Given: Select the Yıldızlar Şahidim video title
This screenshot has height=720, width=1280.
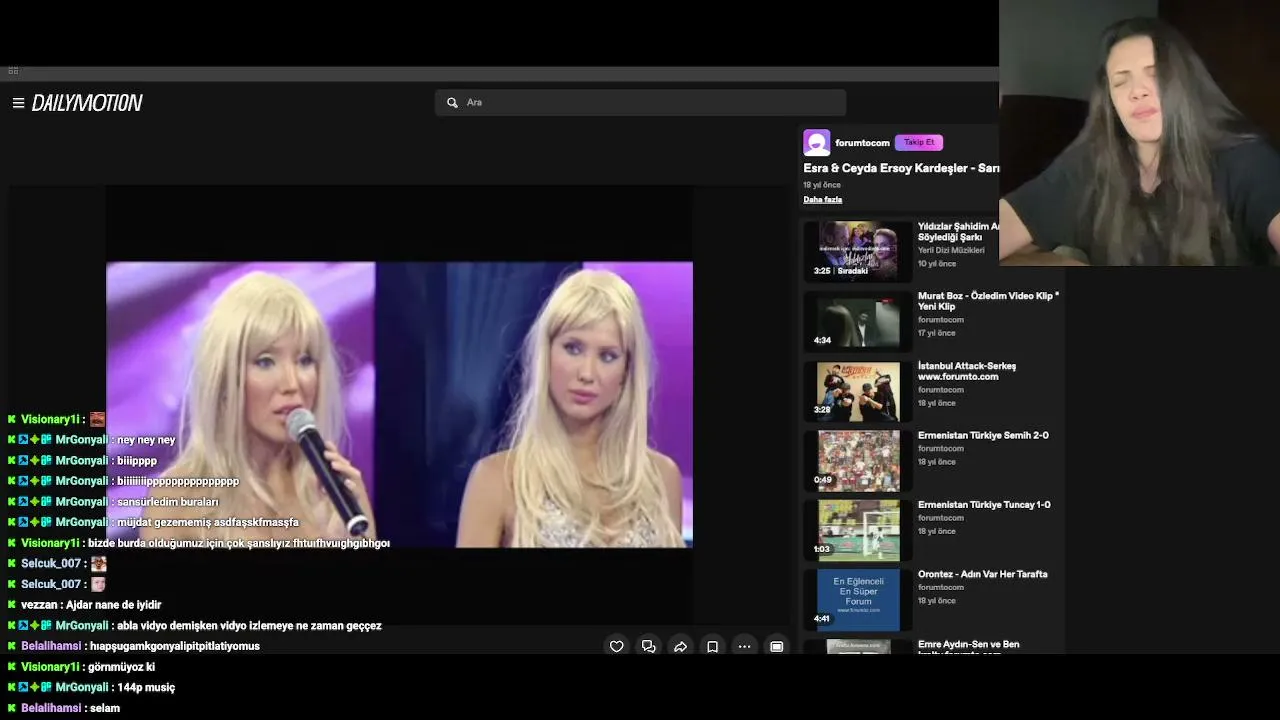Looking at the screenshot, I should (x=958, y=232).
